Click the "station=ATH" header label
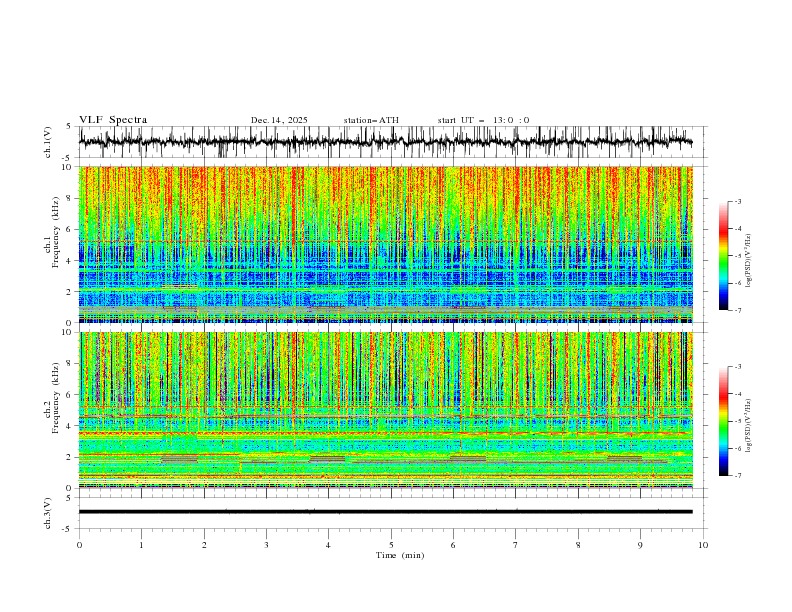This screenshot has width=792, height=612. [x=371, y=120]
